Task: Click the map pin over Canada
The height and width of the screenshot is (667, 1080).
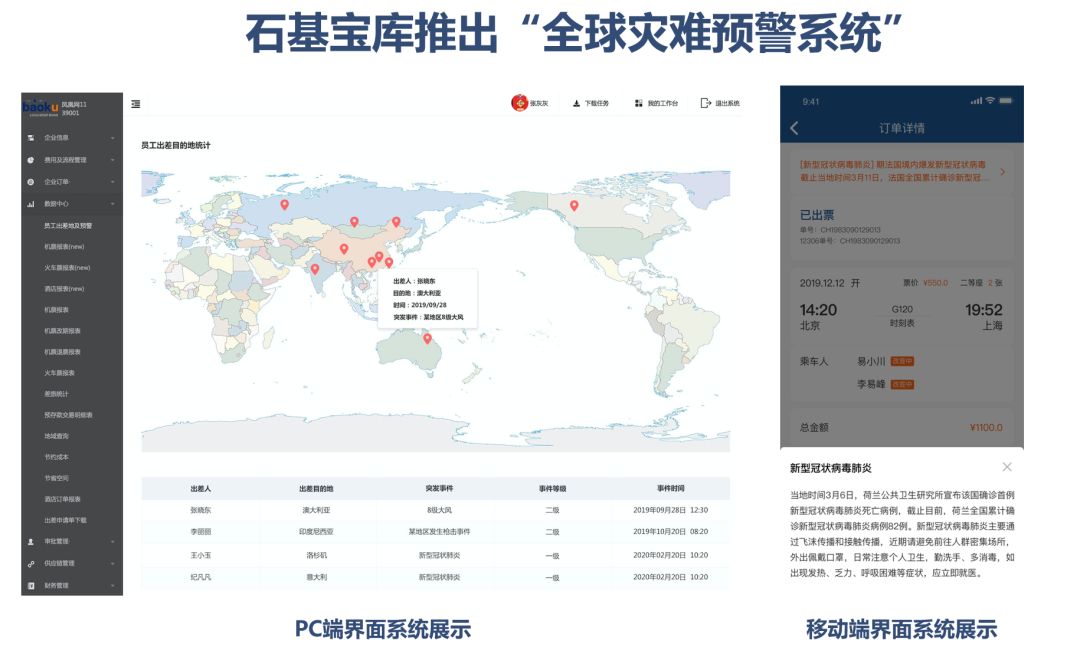Action: click(x=574, y=205)
